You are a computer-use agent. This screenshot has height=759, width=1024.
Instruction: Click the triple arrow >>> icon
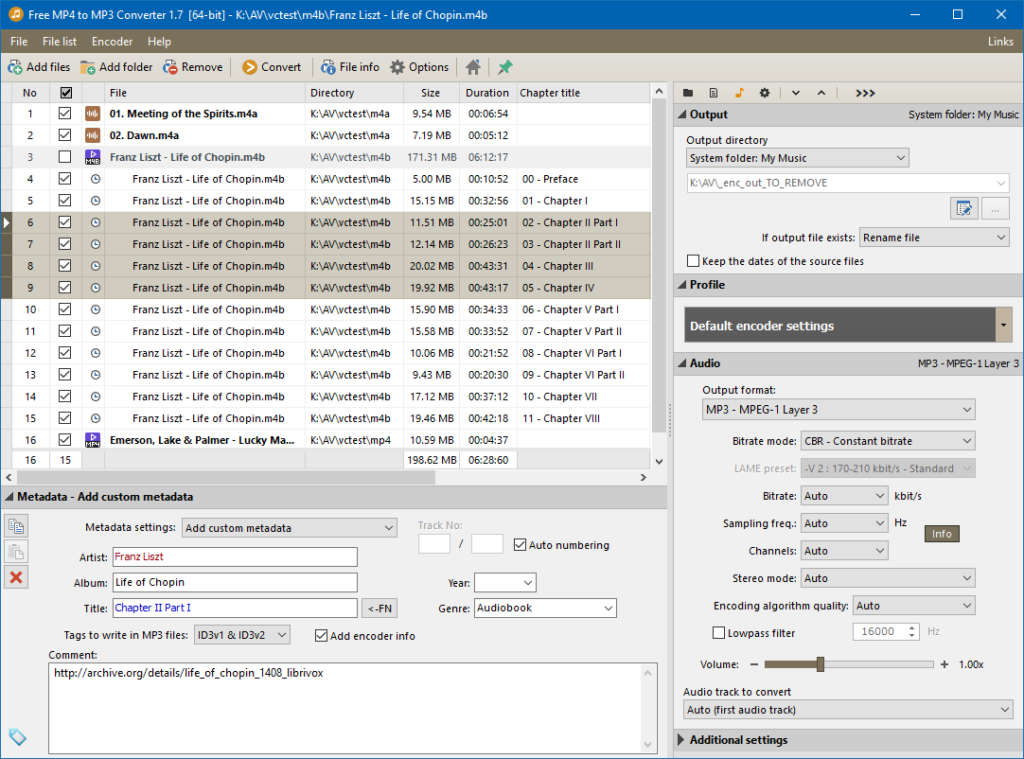tap(865, 93)
